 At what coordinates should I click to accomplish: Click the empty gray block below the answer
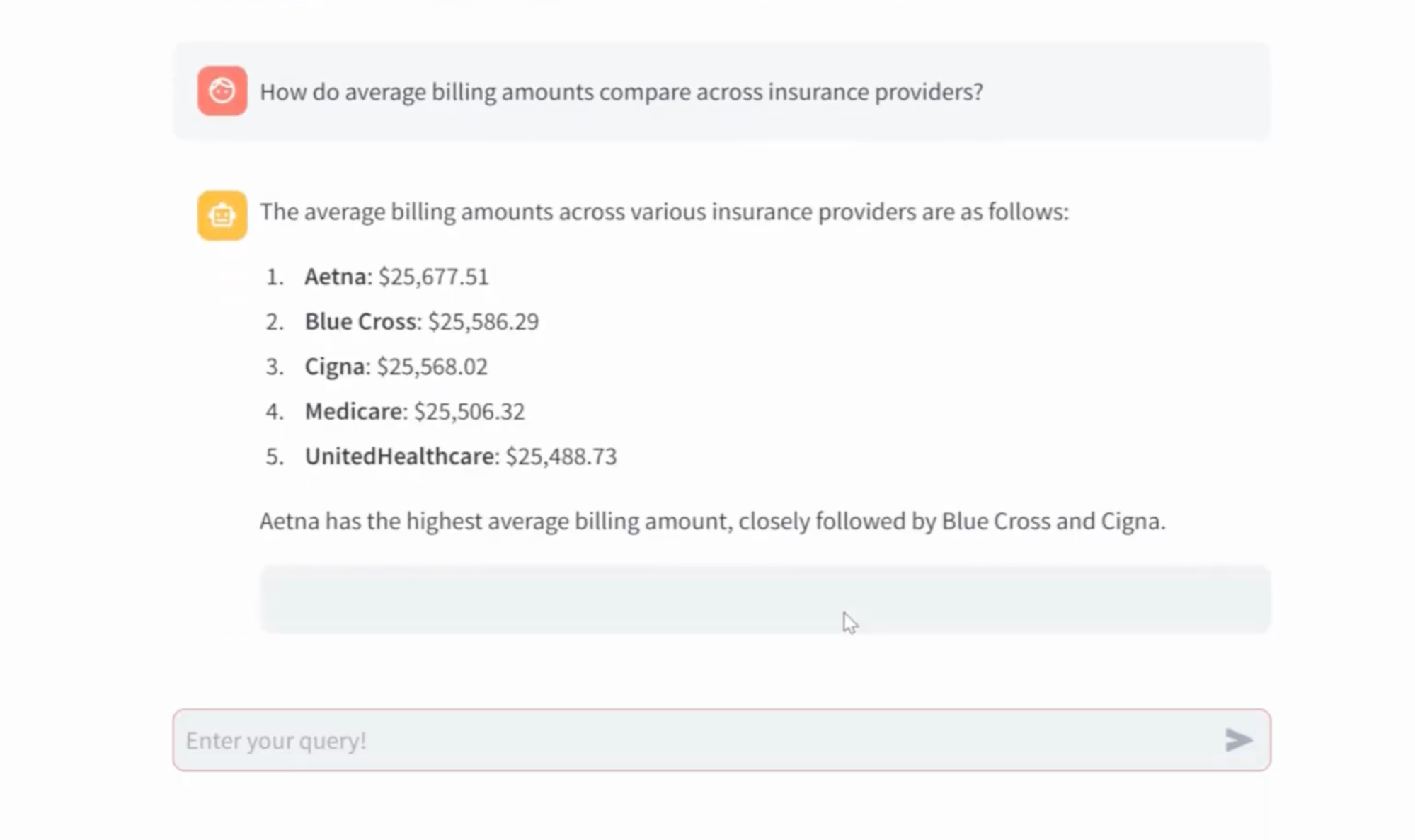pyautogui.click(x=765, y=599)
